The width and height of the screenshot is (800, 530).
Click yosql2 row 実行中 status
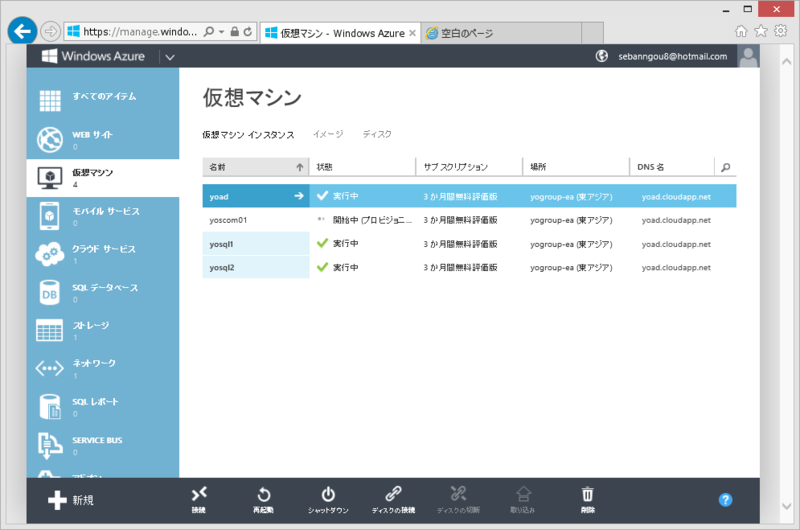(x=345, y=267)
